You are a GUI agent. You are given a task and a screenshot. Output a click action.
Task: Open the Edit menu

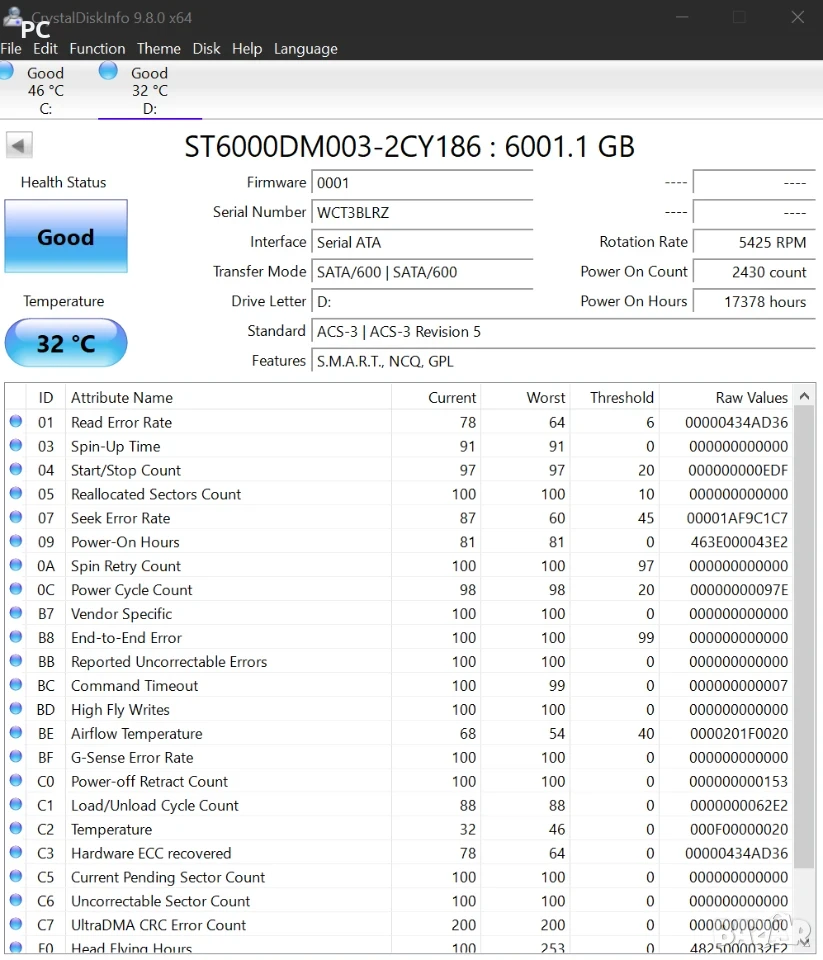[x=45, y=49]
